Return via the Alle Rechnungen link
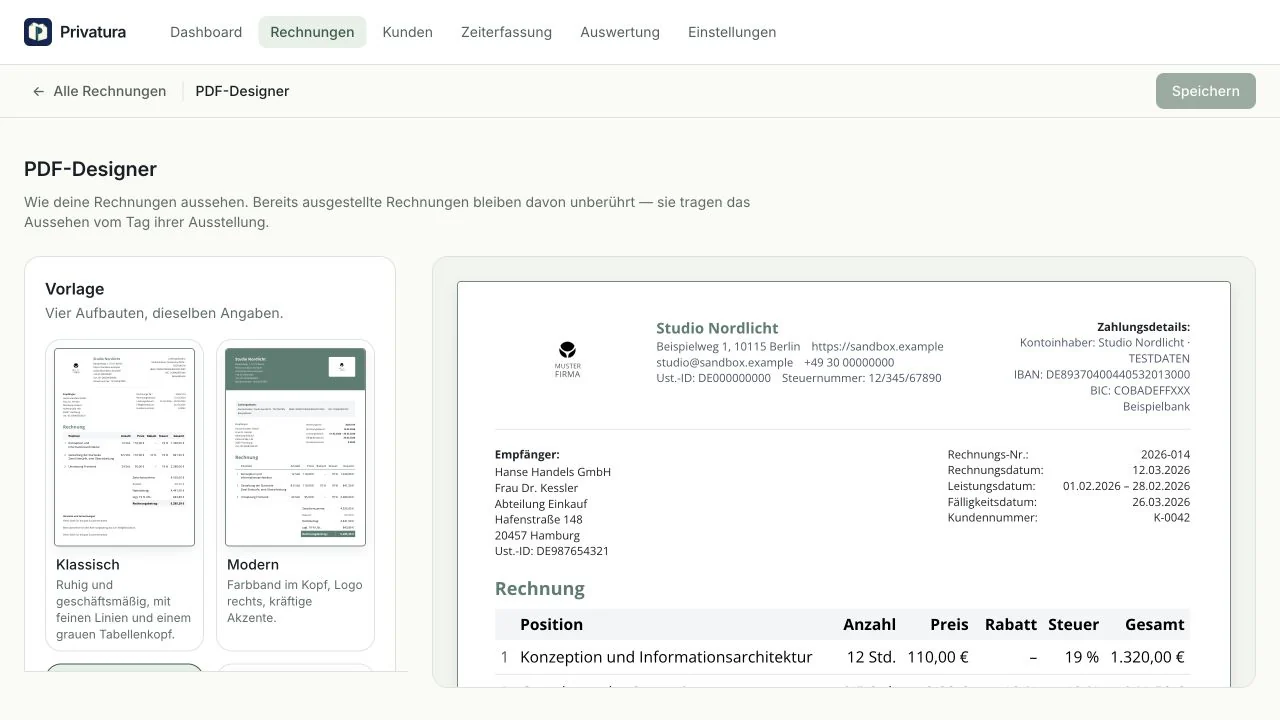 (x=99, y=91)
